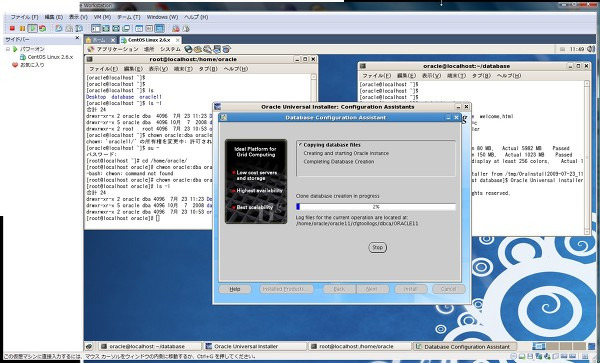Open the GNOME Places (場所) menu
The width and height of the screenshot is (600, 363).
[149, 49]
